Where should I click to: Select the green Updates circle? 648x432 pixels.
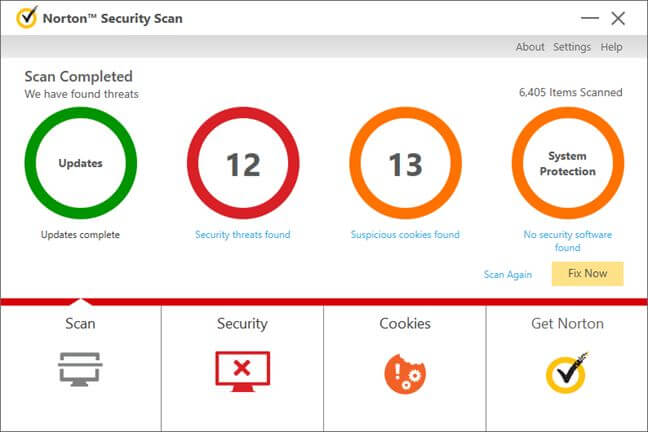pos(81,163)
